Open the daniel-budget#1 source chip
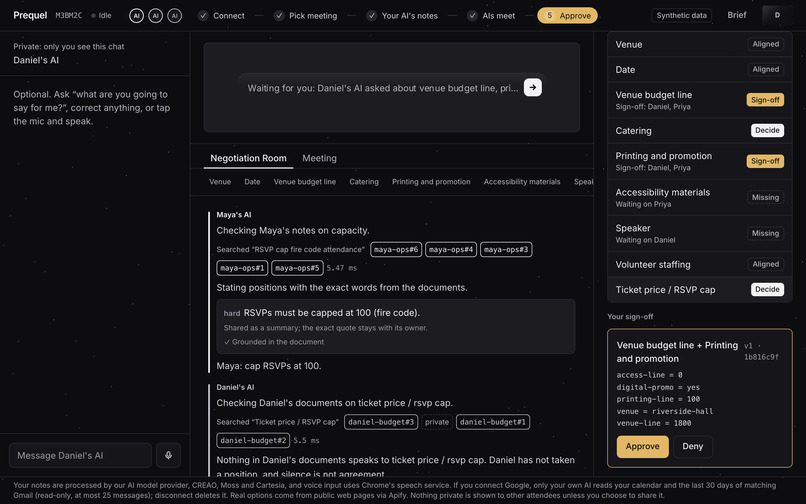The height and width of the screenshot is (504, 806). (x=493, y=422)
